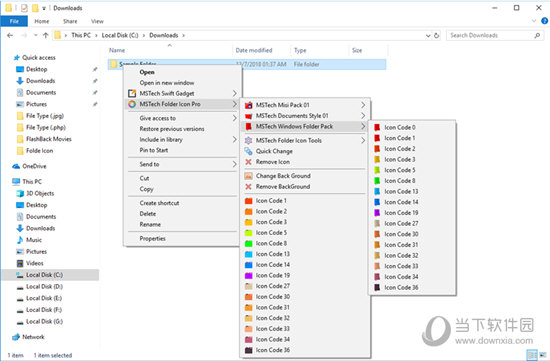This screenshot has height=361, width=550.
Task: Click the dark flag icon of Icon Code 36 in right submenu
Action: pos(377,287)
